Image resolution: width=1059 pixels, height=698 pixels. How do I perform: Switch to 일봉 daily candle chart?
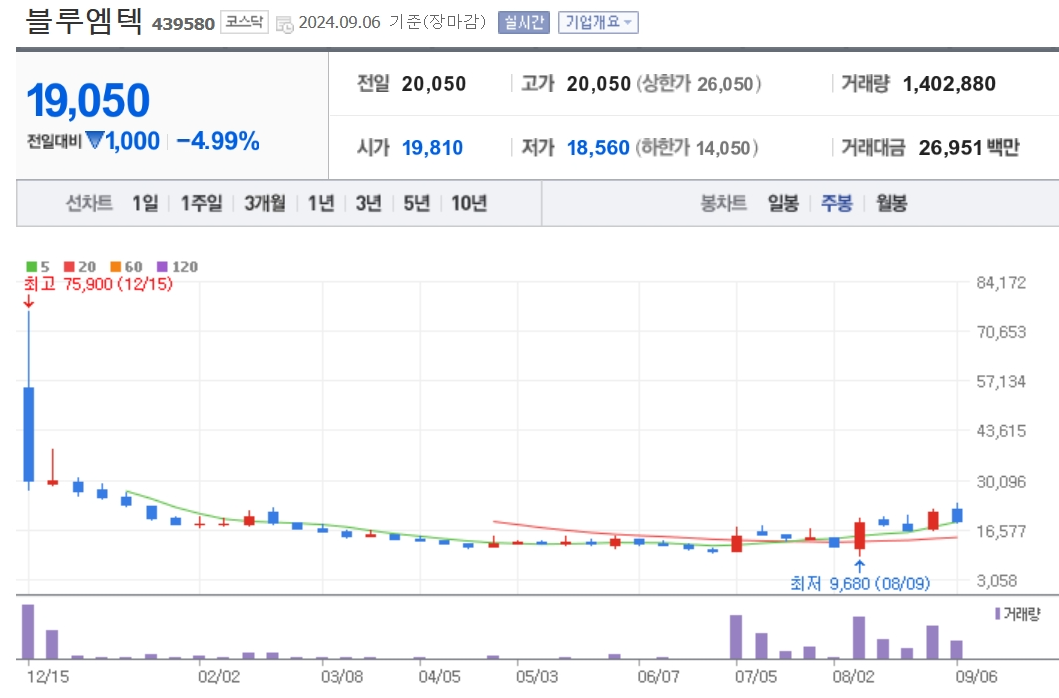click(x=783, y=203)
